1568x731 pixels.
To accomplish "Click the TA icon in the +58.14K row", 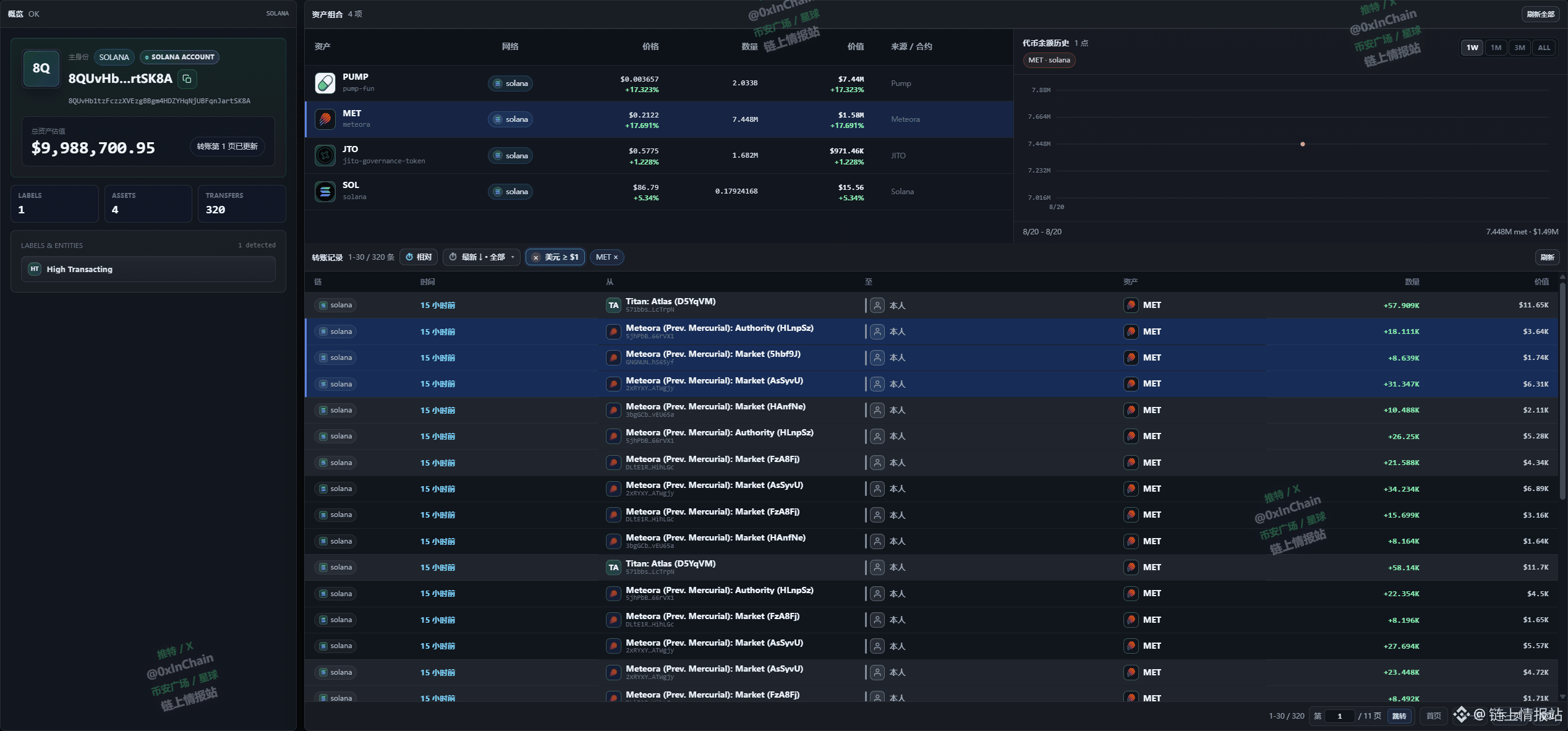I will pyautogui.click(x=613, y=567).
